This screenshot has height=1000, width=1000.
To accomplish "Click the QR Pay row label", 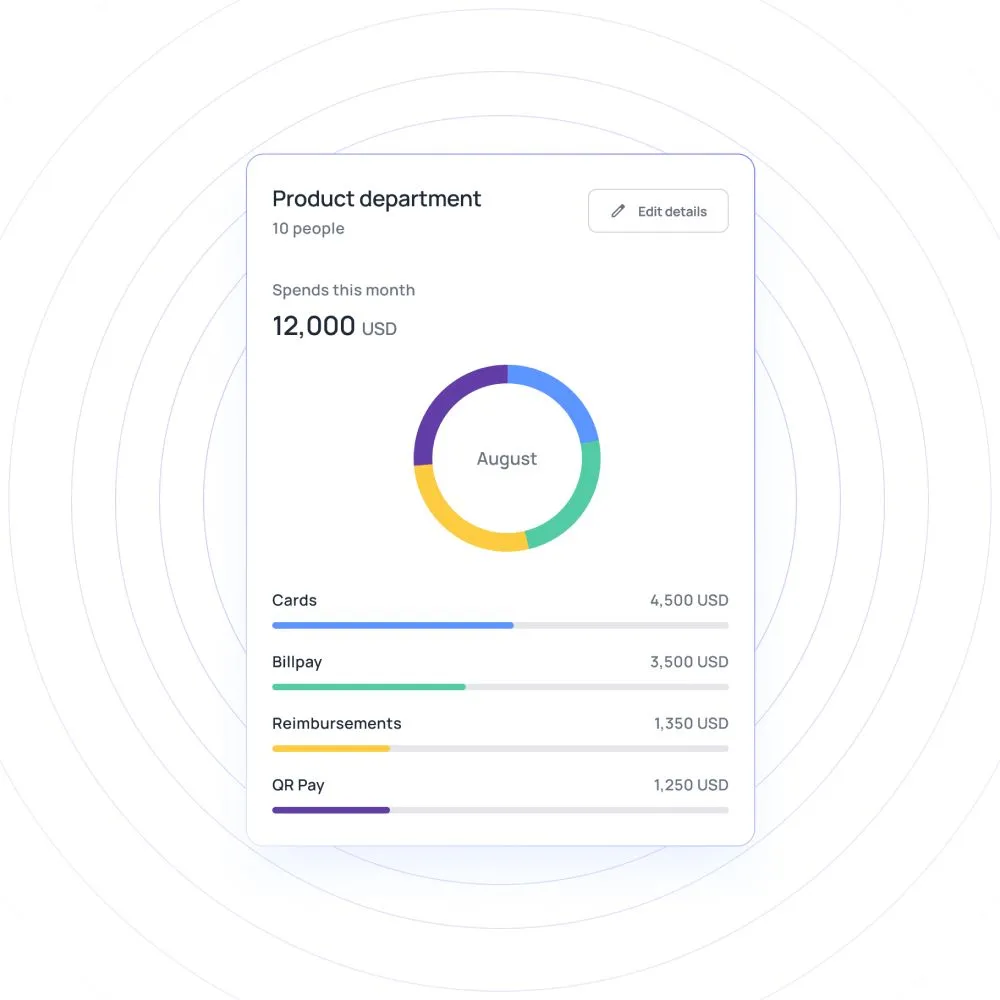I will point(298,785).
